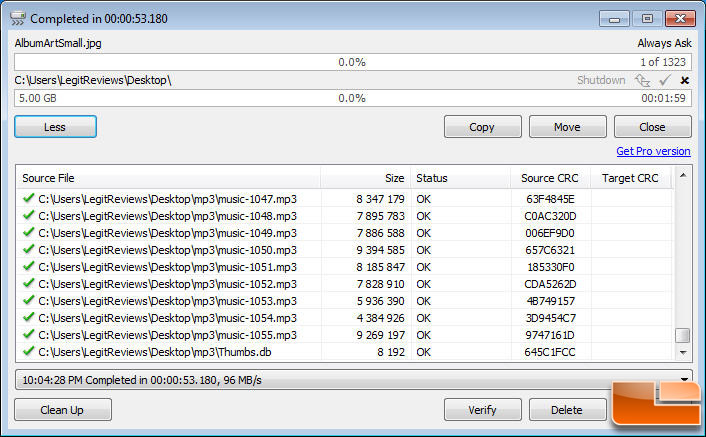The width and height of the screenshot is (706, 437).
Task: Sort by Status column header
Action: [461, 178]
